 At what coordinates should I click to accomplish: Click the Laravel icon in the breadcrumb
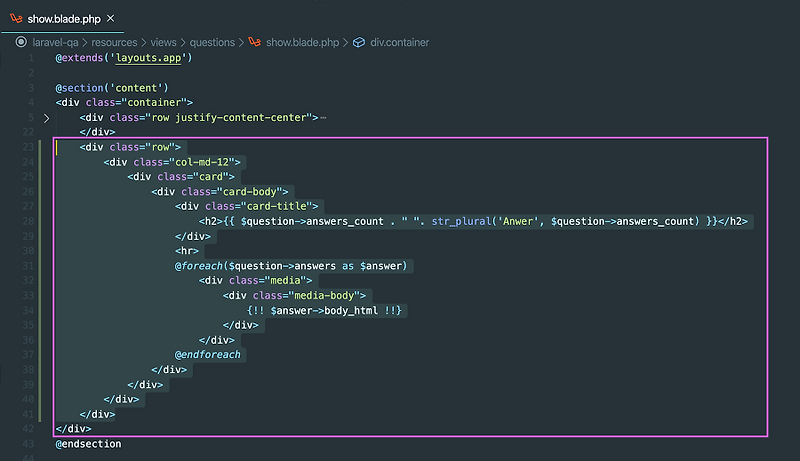pos(255,42)
